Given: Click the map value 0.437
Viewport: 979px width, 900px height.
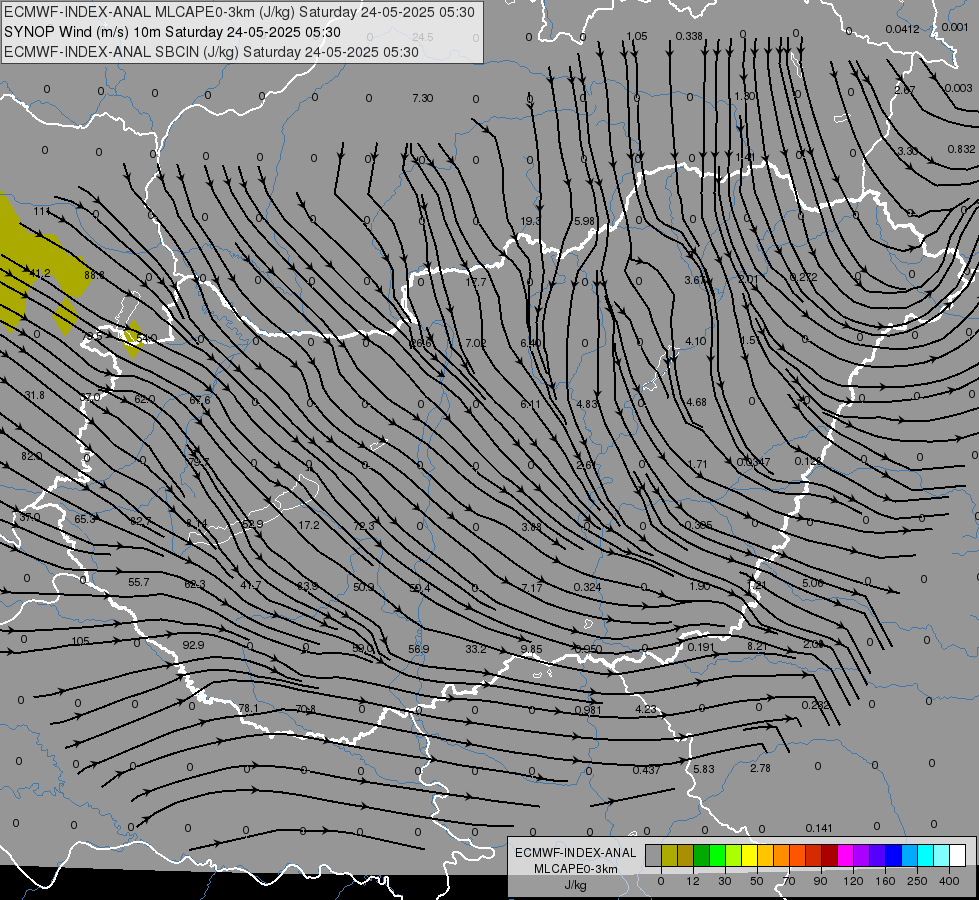Looking at the screenshot, I should (646, 770).
